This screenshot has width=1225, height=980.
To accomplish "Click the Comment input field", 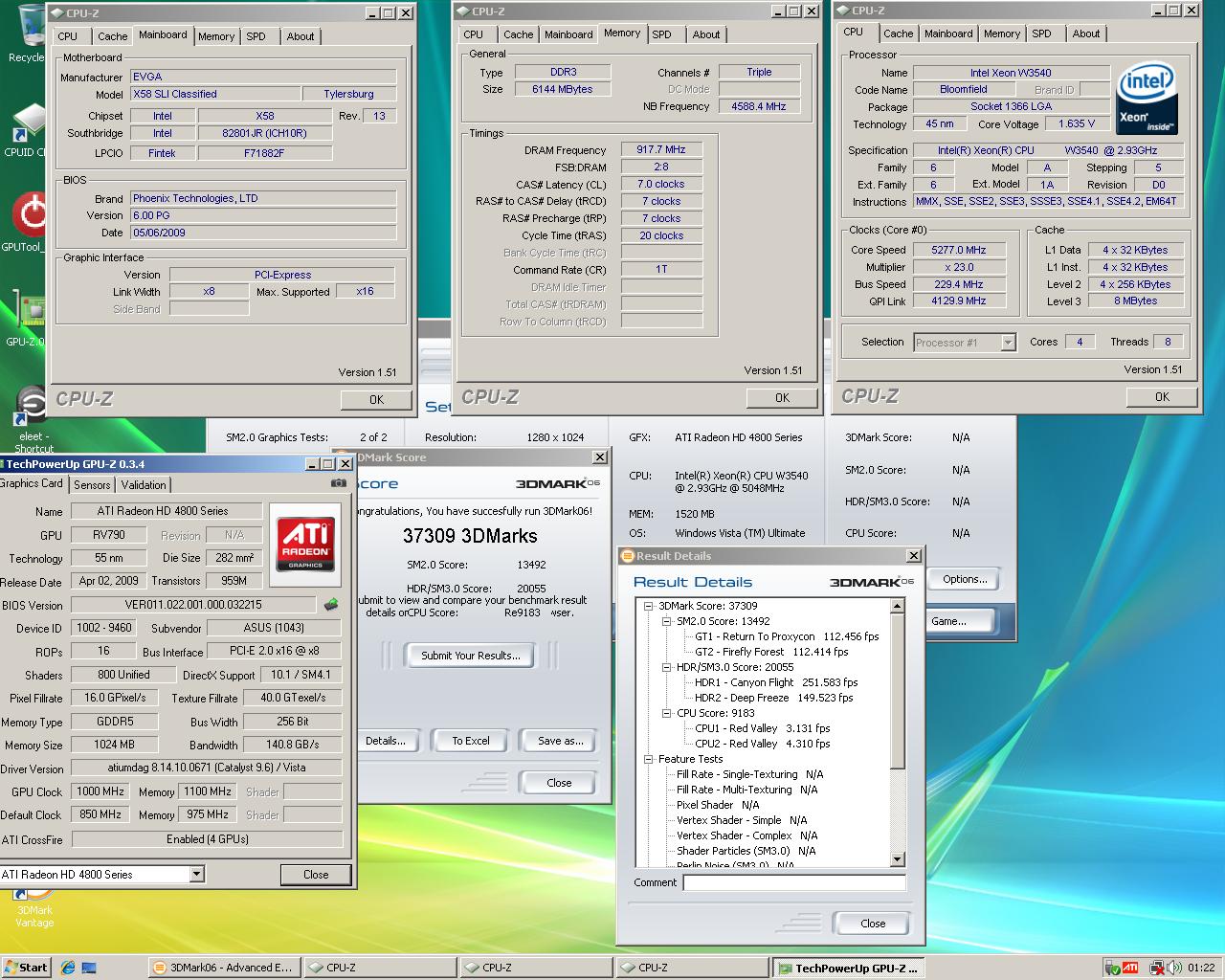I will 794,883.
